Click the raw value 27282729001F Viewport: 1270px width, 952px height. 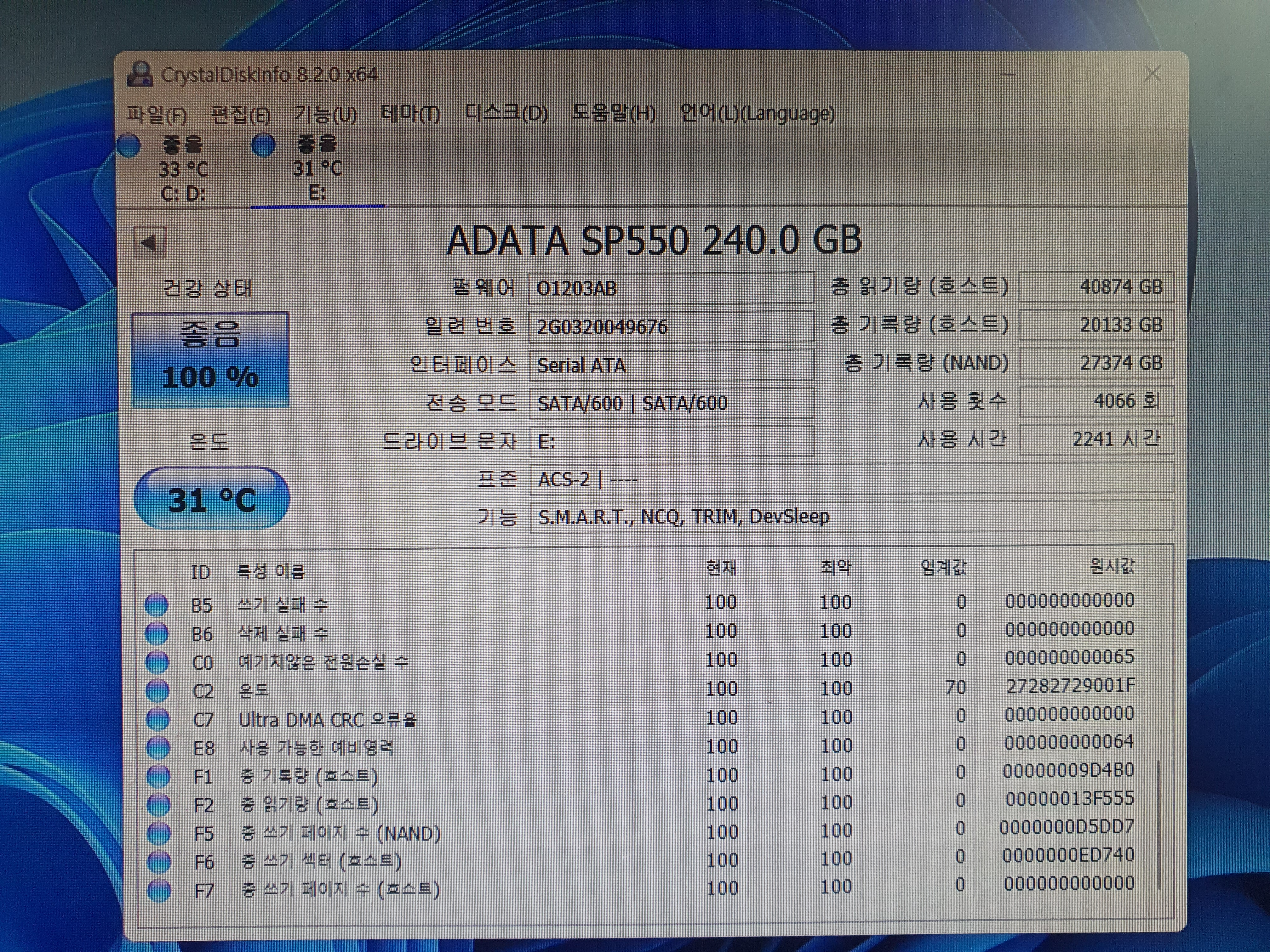1071,686
